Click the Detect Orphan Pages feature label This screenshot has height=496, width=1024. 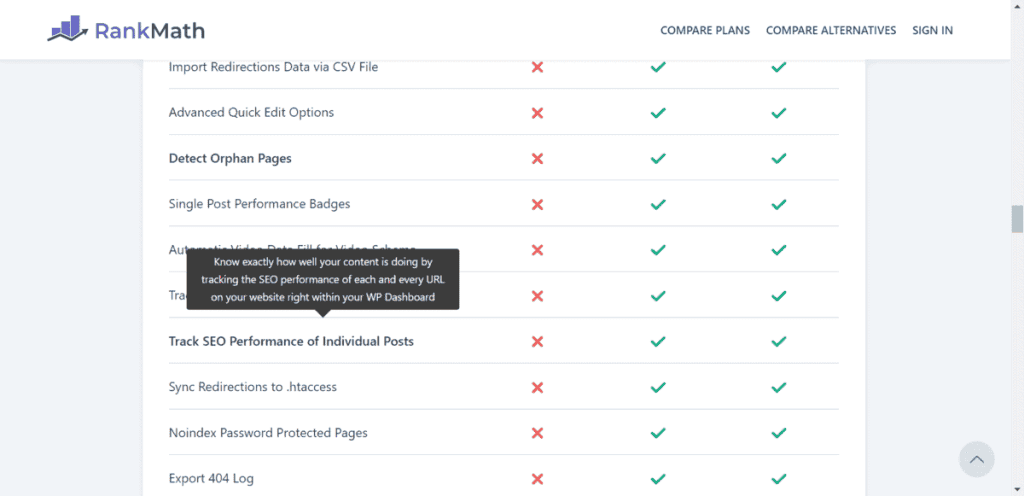[230, 159]
